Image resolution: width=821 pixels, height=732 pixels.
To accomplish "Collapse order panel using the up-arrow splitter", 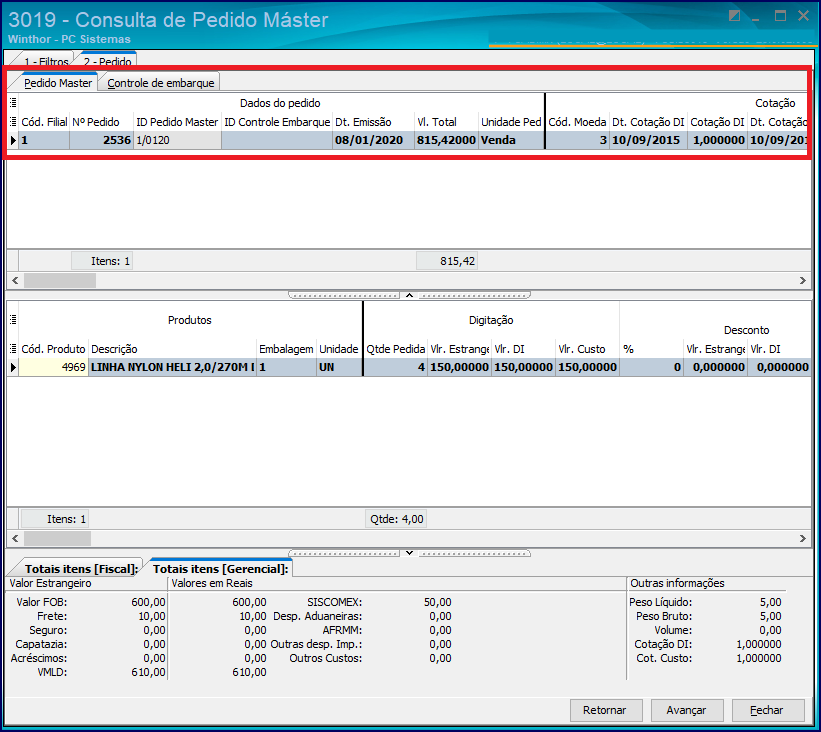I will coord(409,295).
